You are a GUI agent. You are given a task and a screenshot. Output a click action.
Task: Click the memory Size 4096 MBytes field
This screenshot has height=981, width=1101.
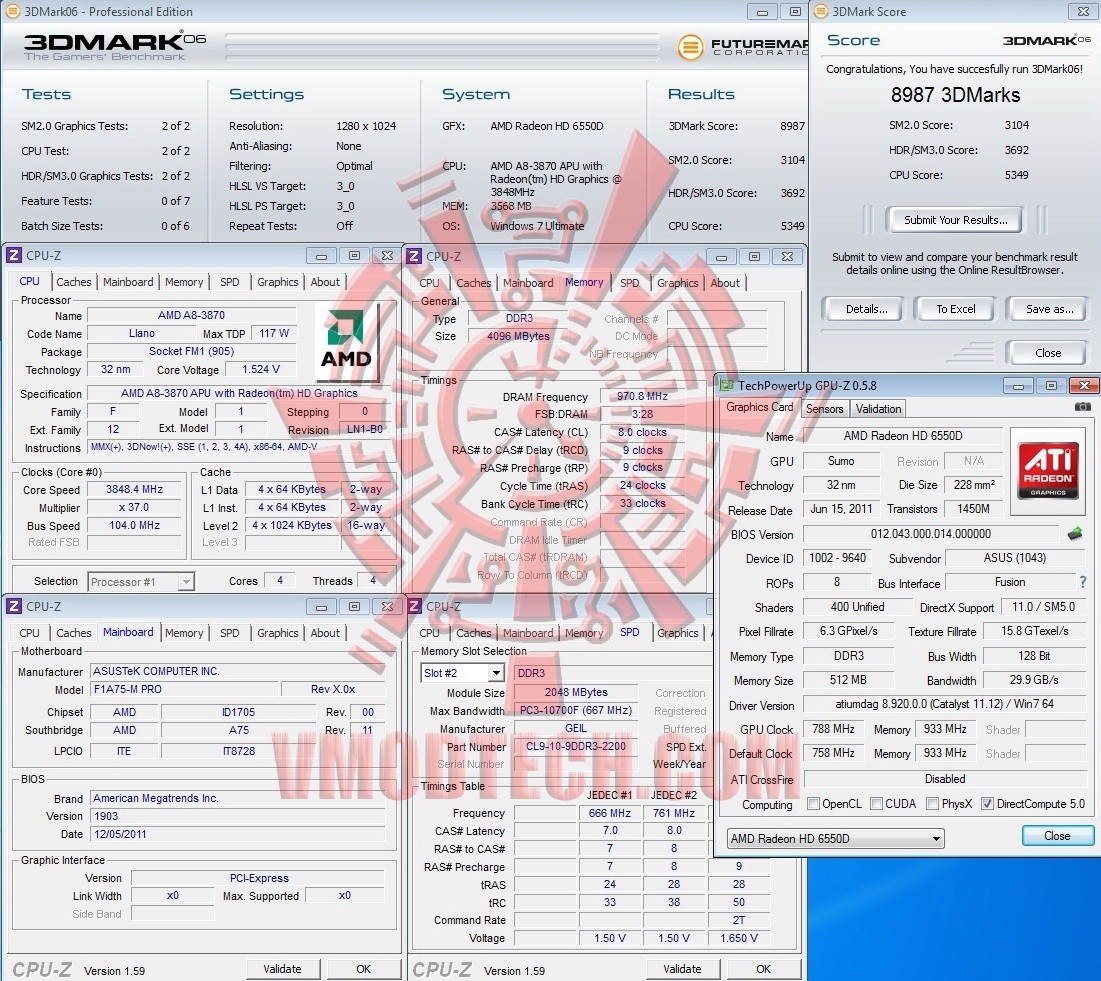518,336
